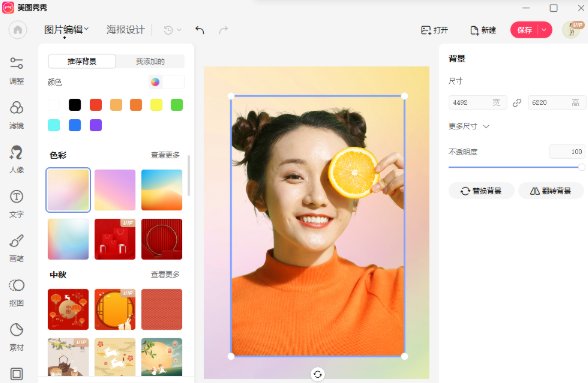Pick the cyan color swatch
The height and width of the screenshot is (383, 588).
click(54, 125)
